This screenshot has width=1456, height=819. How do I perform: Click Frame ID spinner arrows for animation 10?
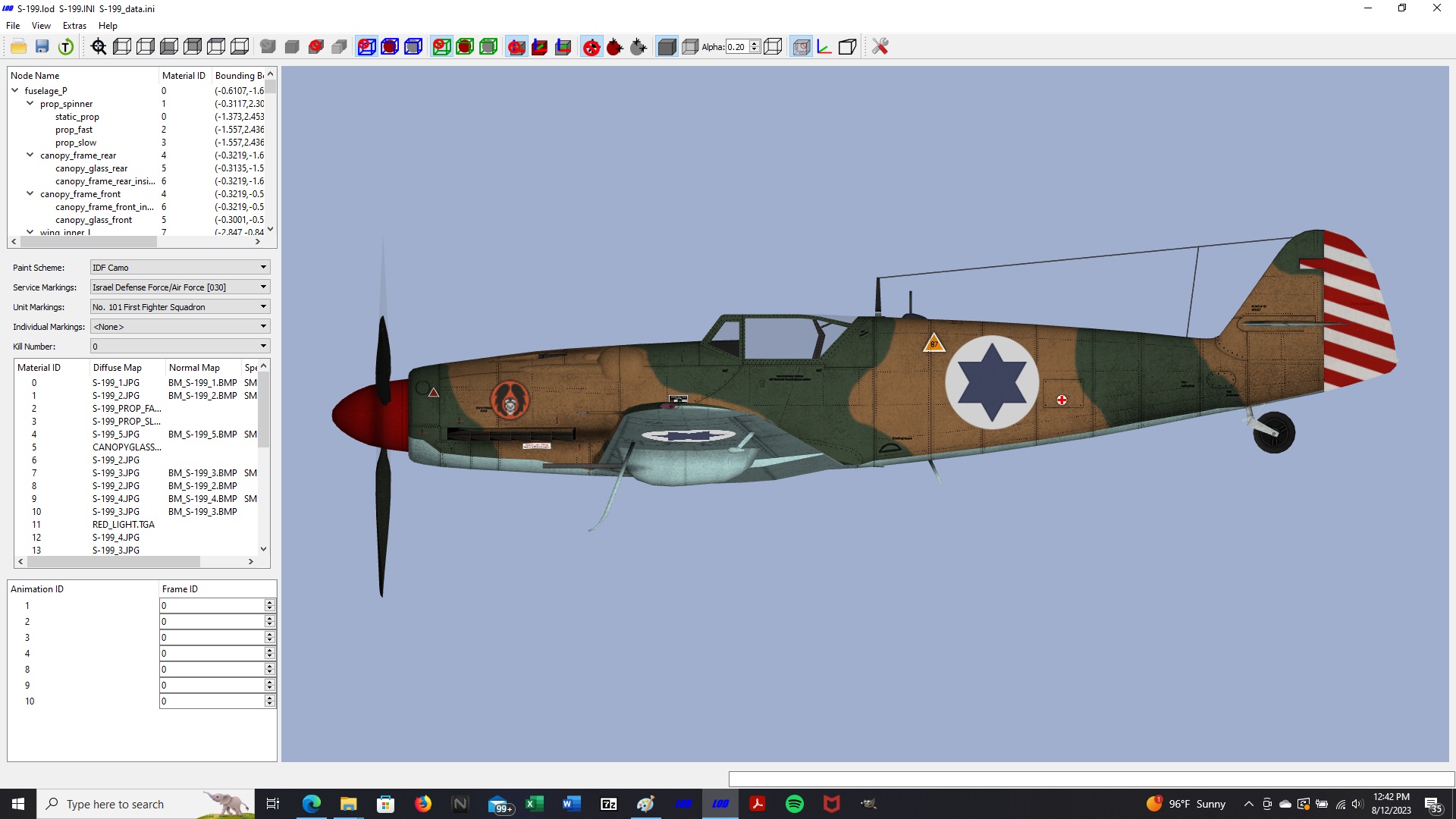click(x=269, y=701)
